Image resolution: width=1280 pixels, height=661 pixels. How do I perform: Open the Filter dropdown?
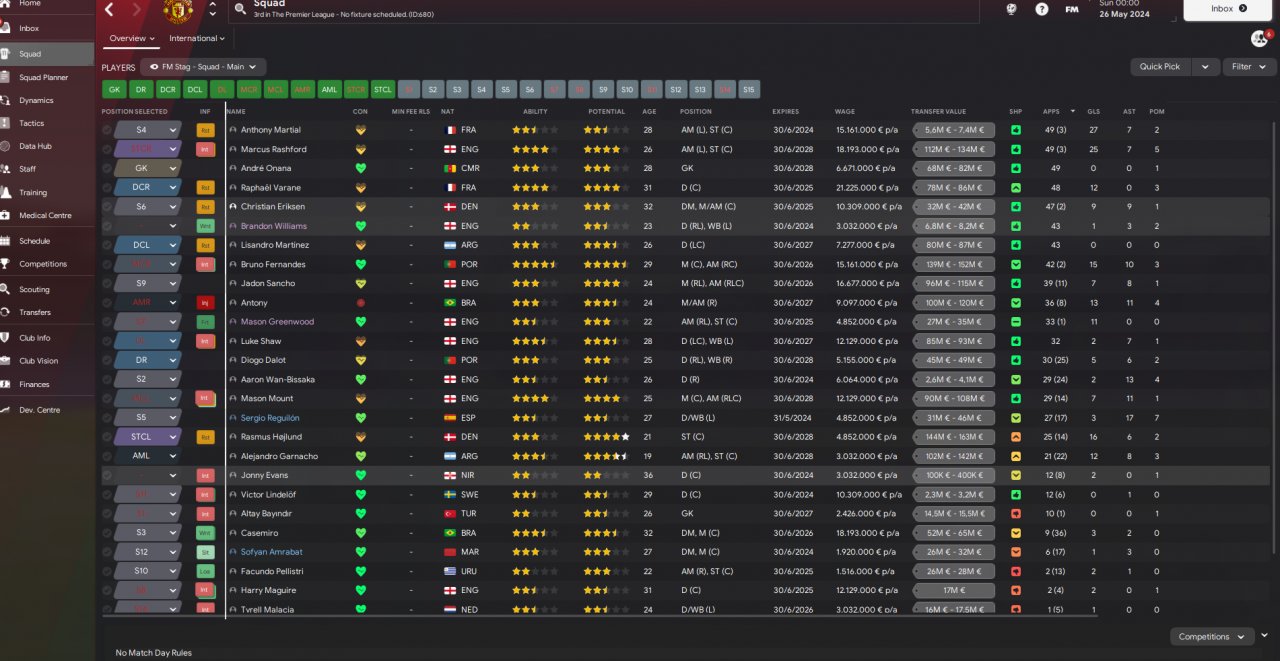1248,67
